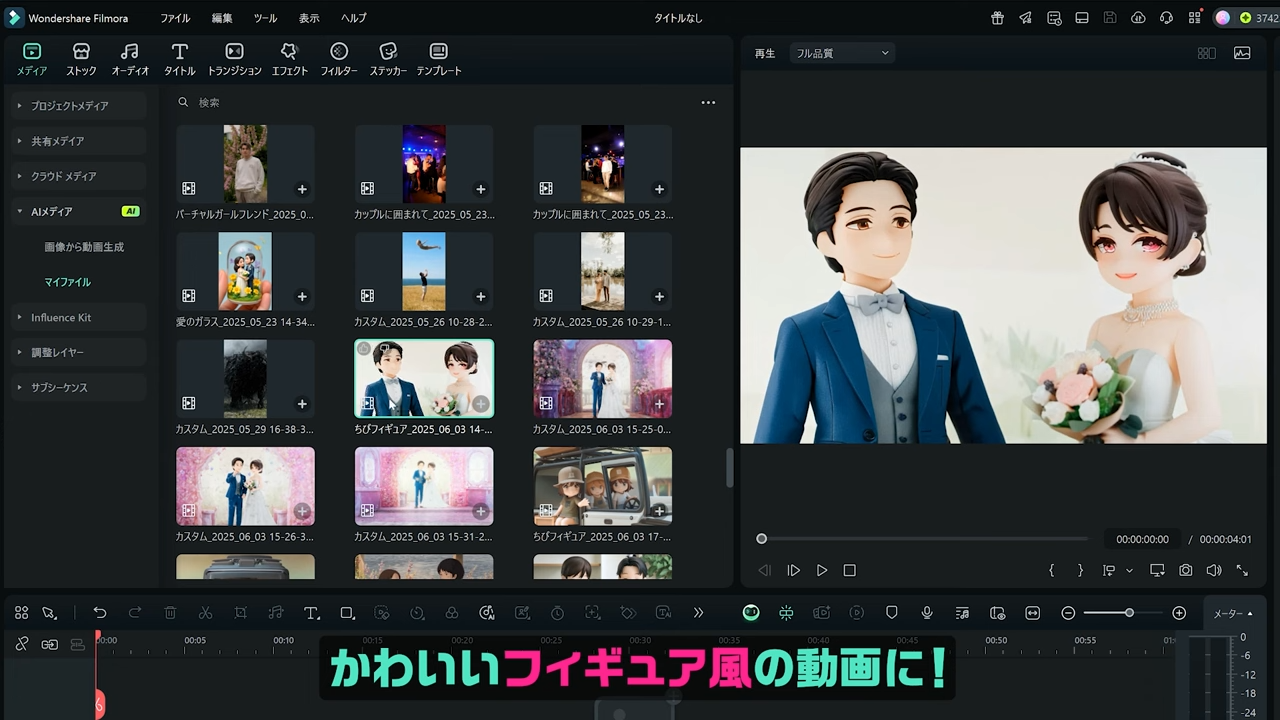This screenshot has width=1280, height=720.
Task: Expand more timeline tools double chevron
Action: point(698,613)
